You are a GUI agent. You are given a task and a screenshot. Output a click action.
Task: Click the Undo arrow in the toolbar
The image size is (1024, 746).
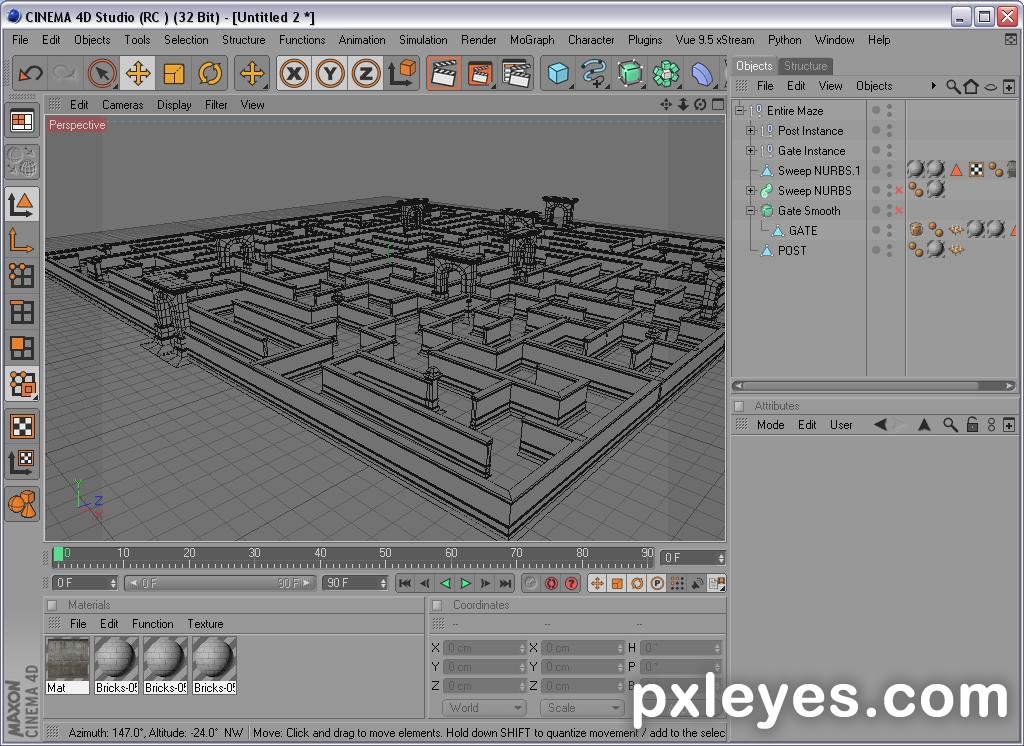(x=30, y=73)
